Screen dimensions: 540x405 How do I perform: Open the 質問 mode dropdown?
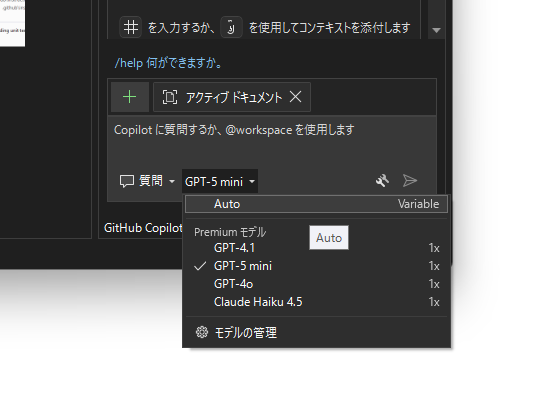click(x=147, y=181)
